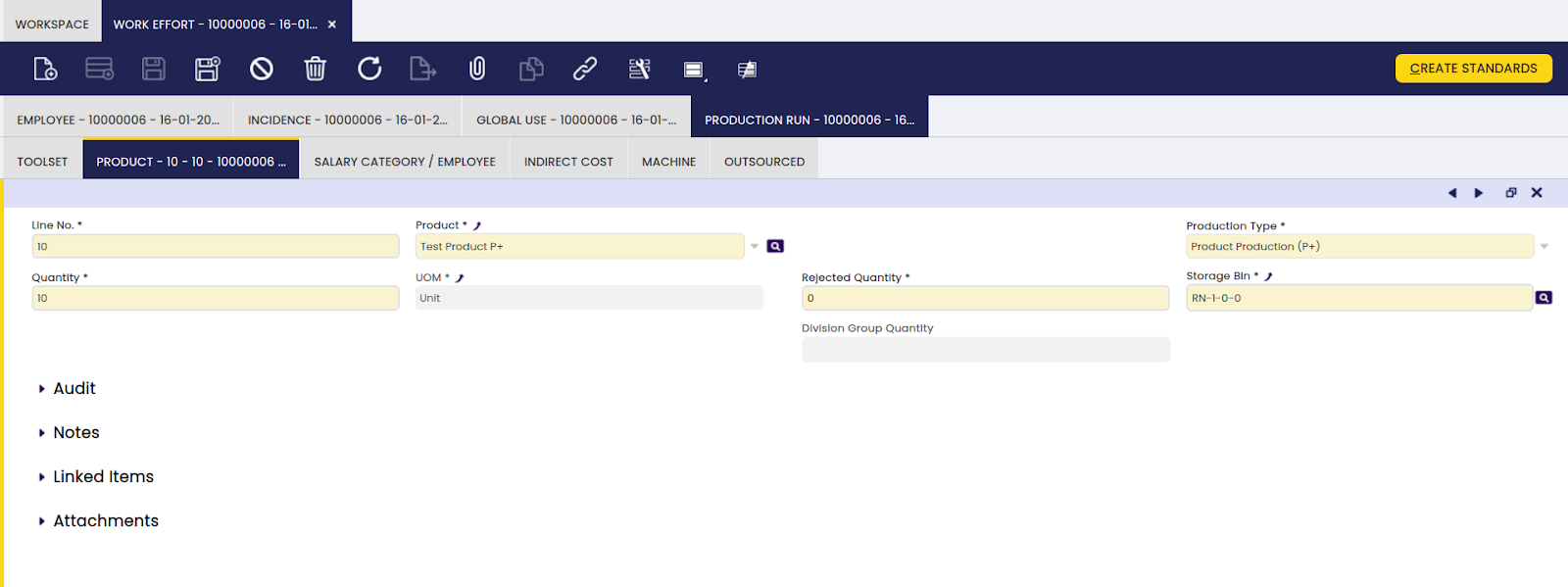The image size is (1568, 587).
Task: Switch to the Indirect Cost tab
Action: (x=568, y=162)
